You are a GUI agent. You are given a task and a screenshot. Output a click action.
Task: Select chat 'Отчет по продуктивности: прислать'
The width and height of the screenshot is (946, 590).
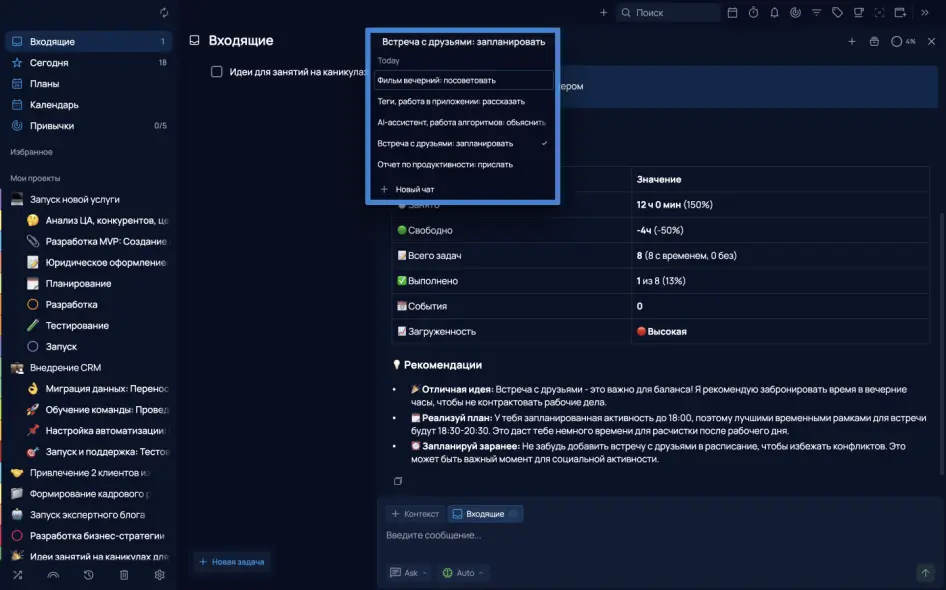[x=445, y=164]
